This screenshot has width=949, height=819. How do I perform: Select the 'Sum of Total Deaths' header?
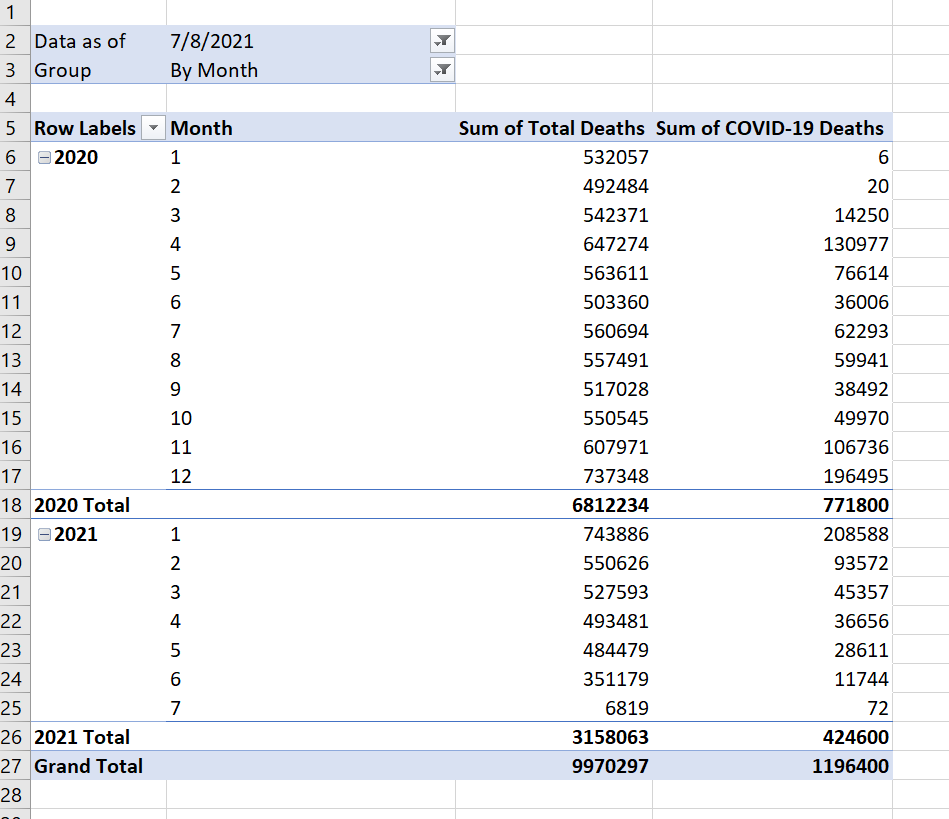tap(554, 128)
